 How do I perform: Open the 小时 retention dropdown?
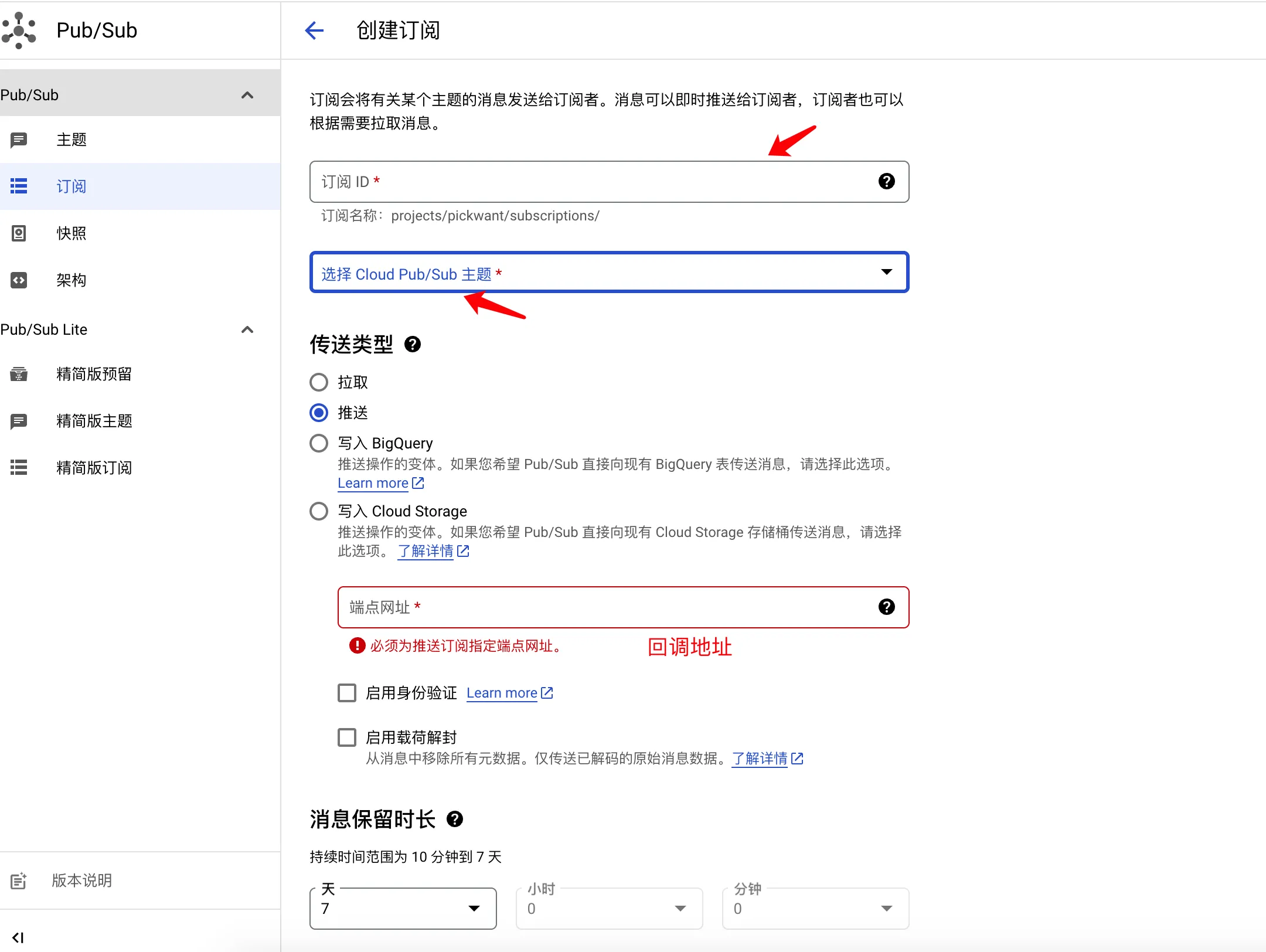610,909
